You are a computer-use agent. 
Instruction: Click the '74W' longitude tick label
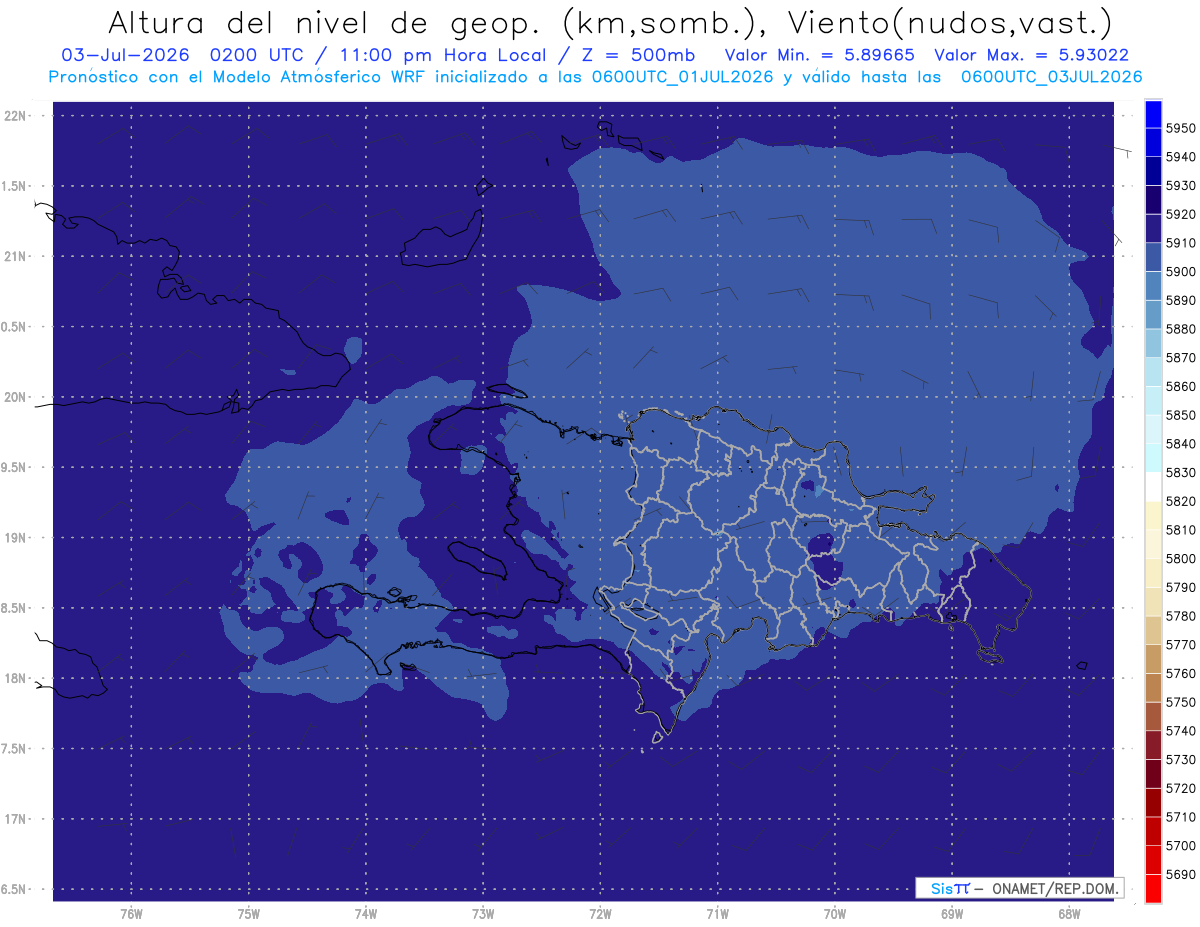click(366, 913)
